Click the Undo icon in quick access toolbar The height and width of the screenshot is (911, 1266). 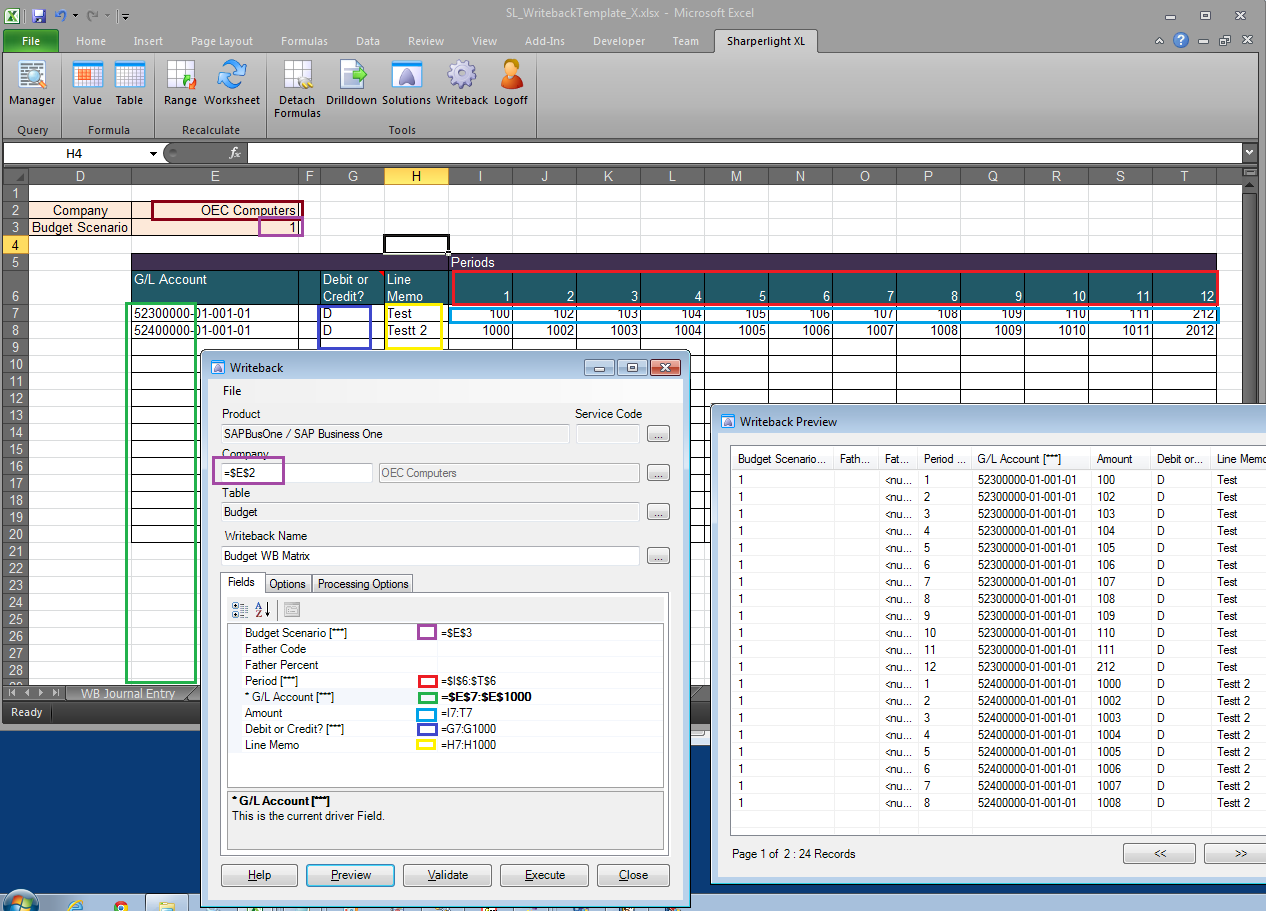[x=61, y=16]
